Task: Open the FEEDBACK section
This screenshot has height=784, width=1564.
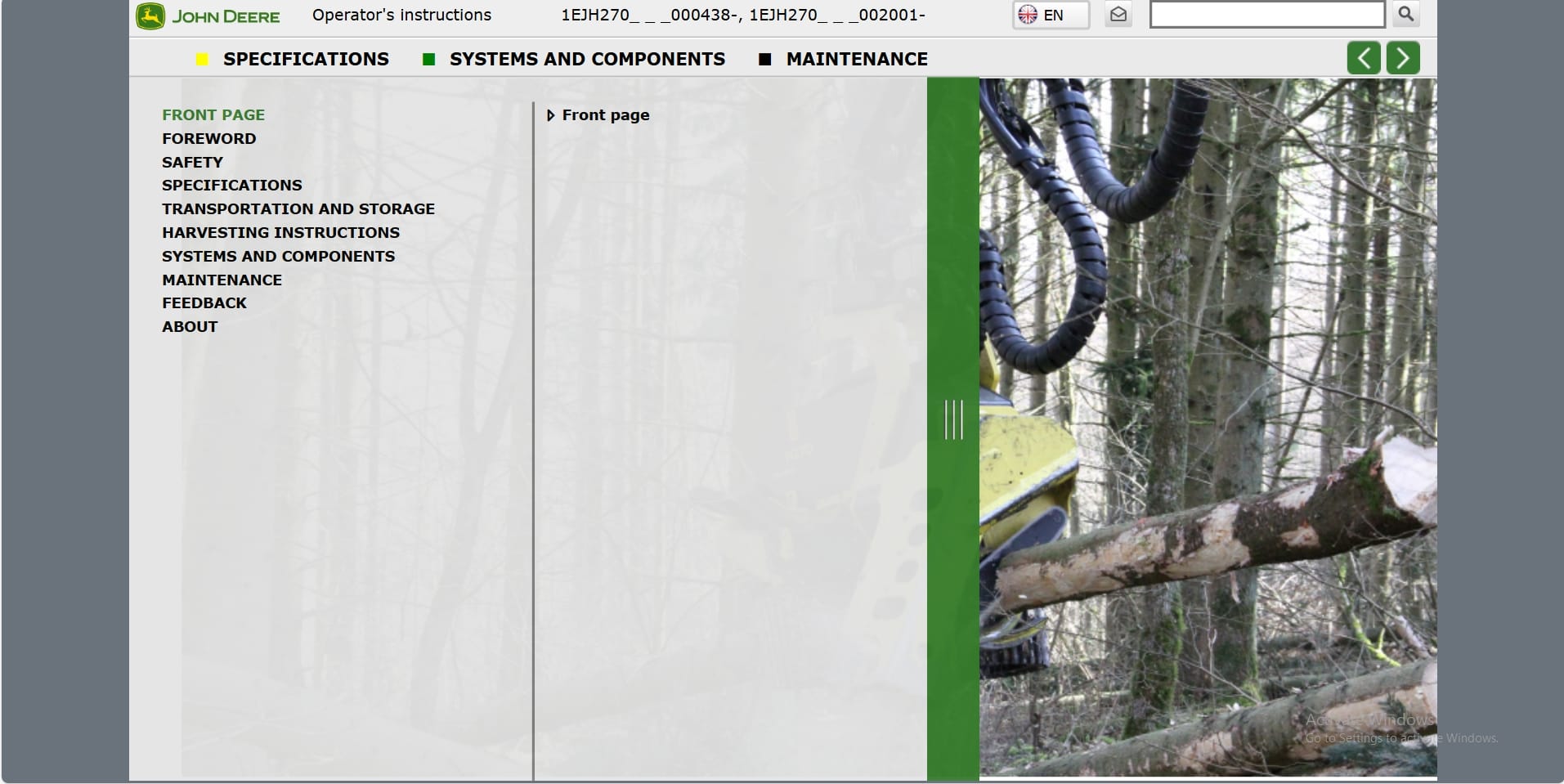Action: click(x=204, y=302)
